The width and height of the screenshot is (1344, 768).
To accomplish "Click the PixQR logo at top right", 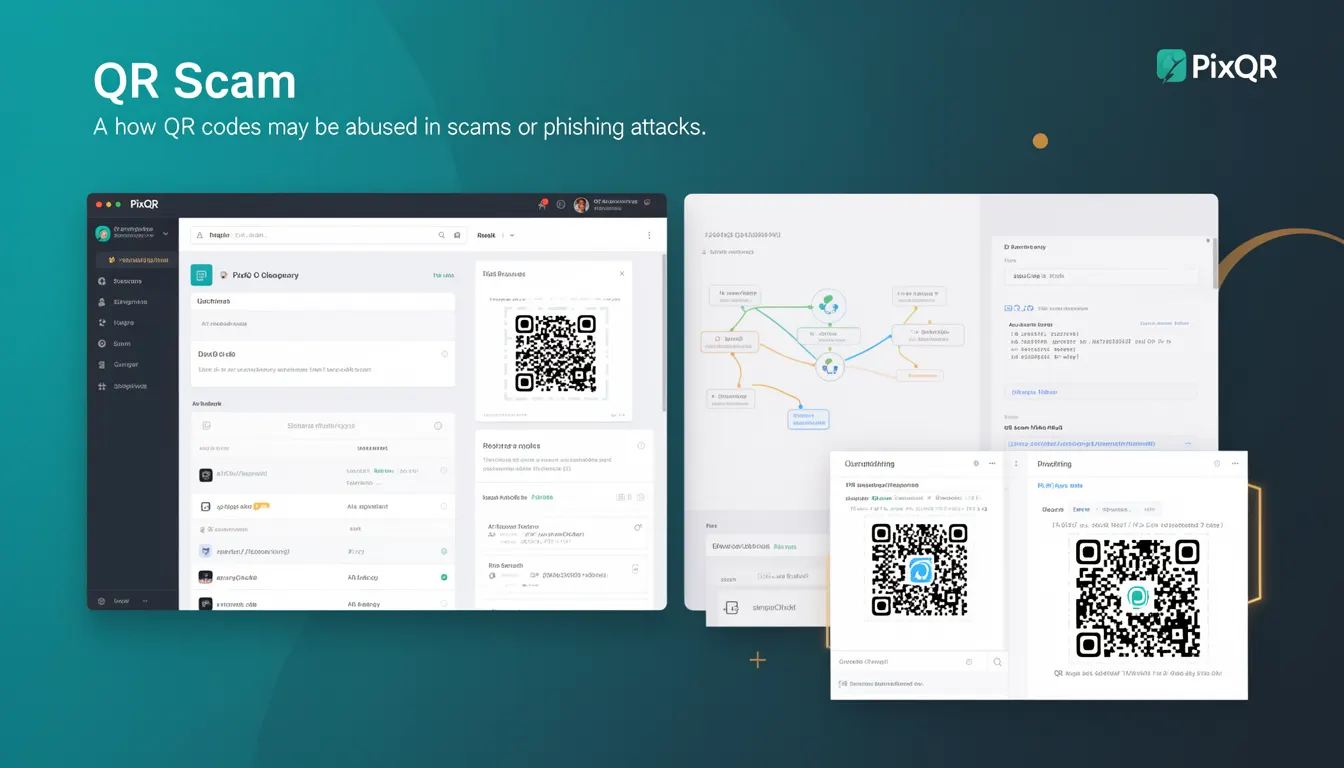I will click(1217, 66).
